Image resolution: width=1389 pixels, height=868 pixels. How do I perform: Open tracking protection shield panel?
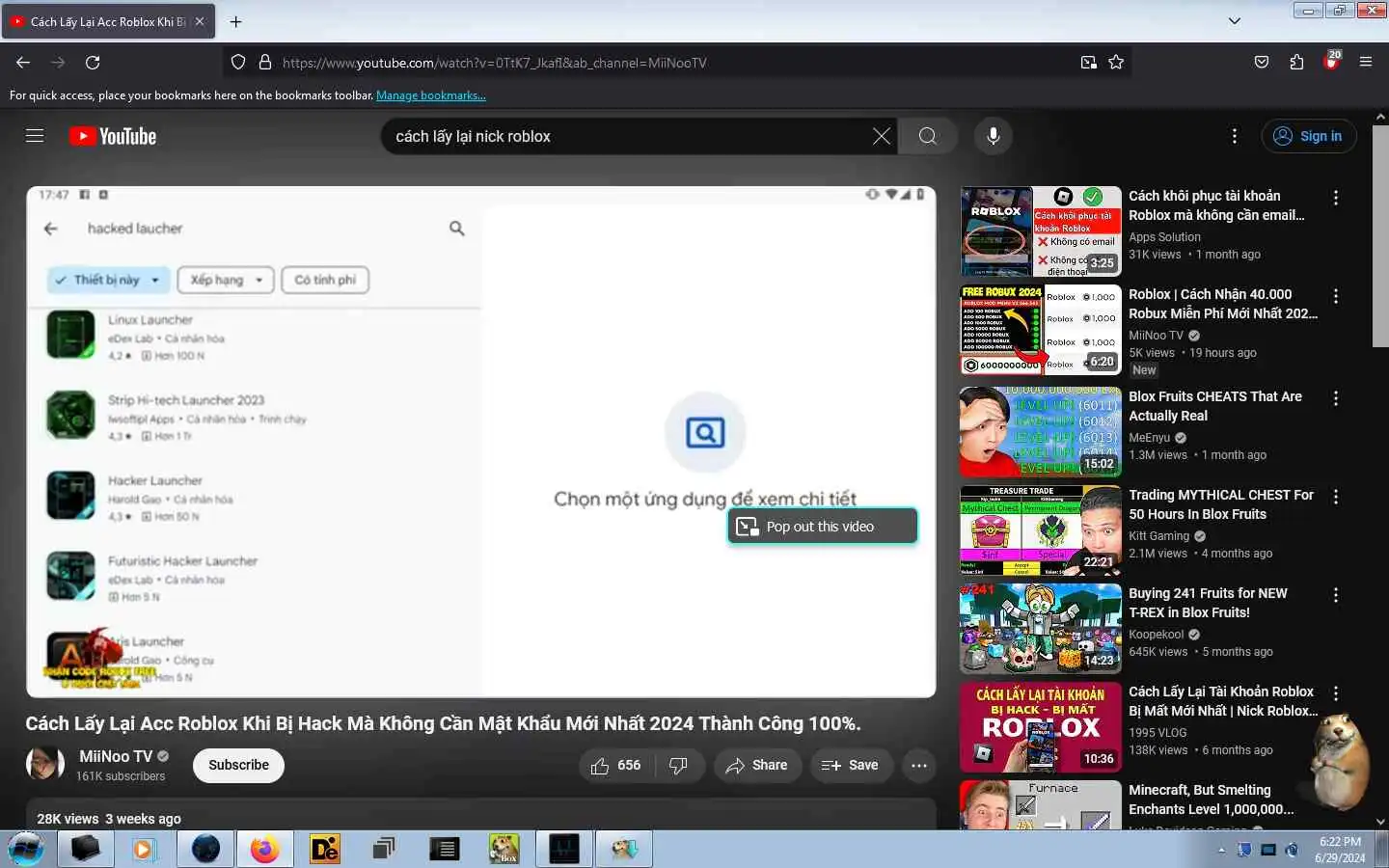click(x=238, y=62)
